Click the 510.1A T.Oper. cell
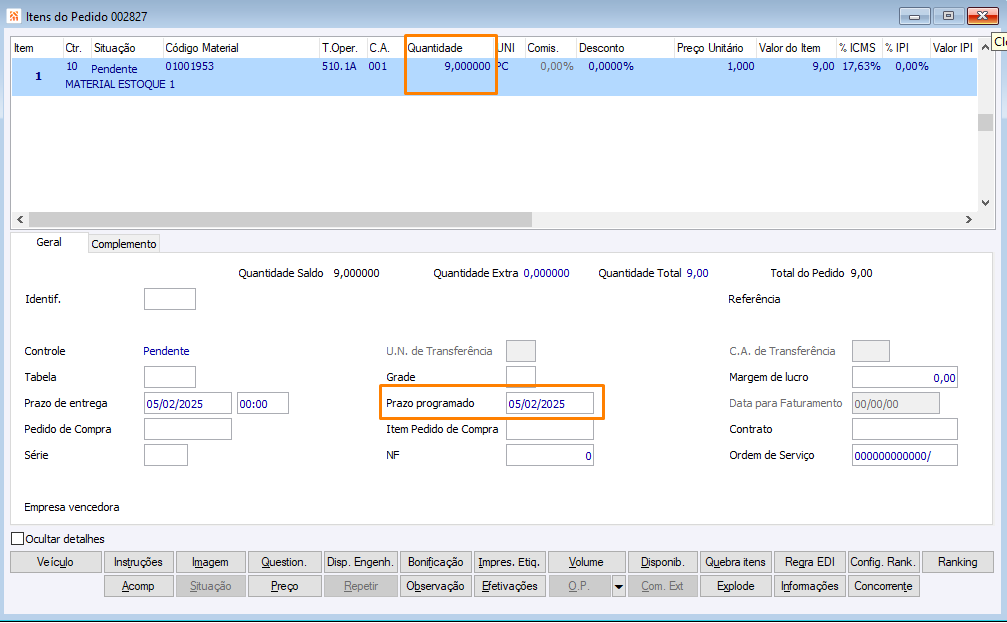 339,66
